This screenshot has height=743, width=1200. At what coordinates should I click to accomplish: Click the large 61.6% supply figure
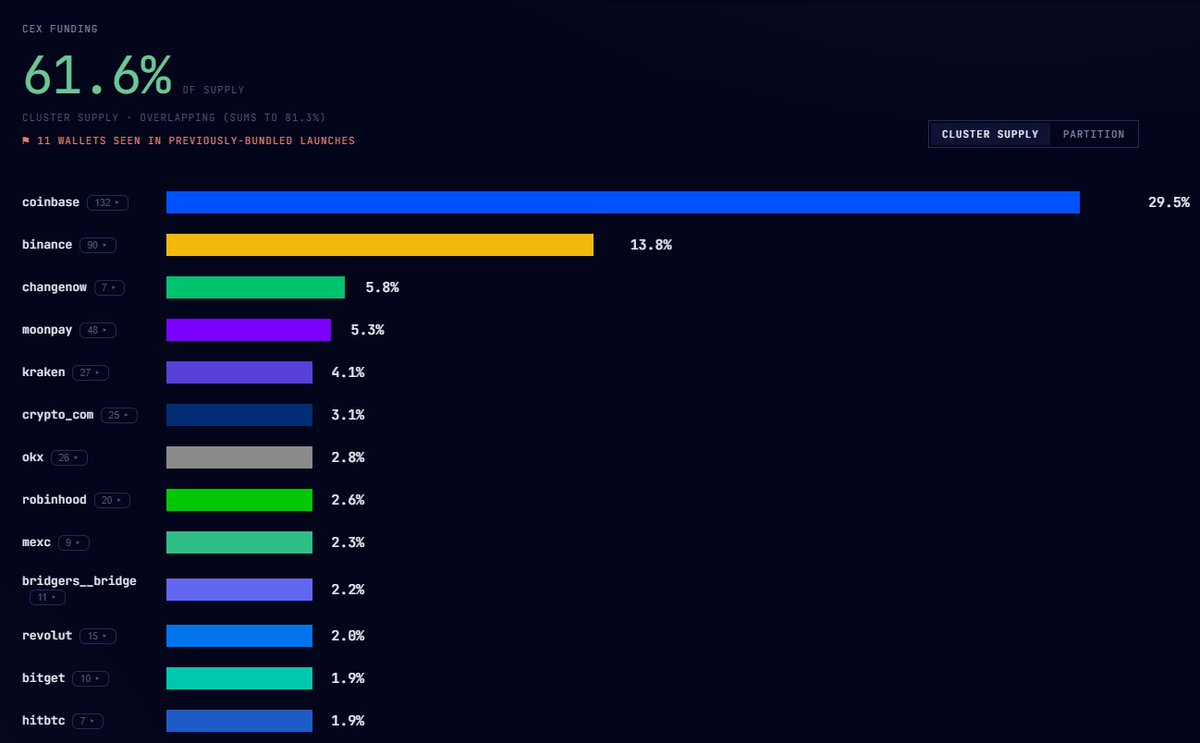pyautogui.click(x=98, y=74)
